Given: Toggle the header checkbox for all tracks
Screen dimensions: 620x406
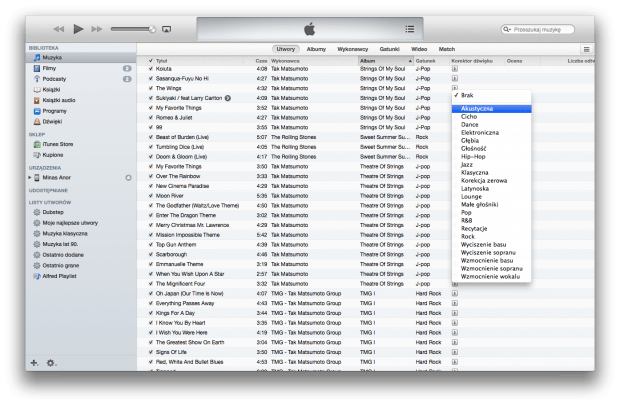Looking at the screenshot, I should 151,60.
